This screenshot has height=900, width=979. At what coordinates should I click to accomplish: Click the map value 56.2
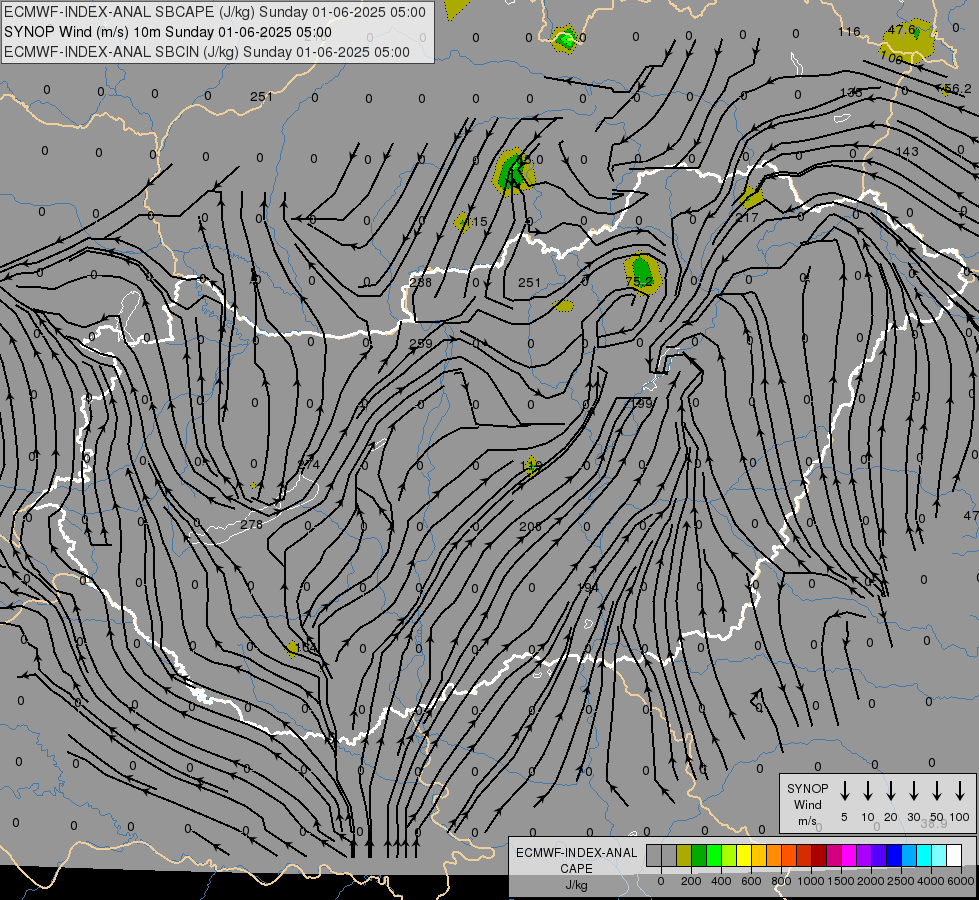click(958, 89)
